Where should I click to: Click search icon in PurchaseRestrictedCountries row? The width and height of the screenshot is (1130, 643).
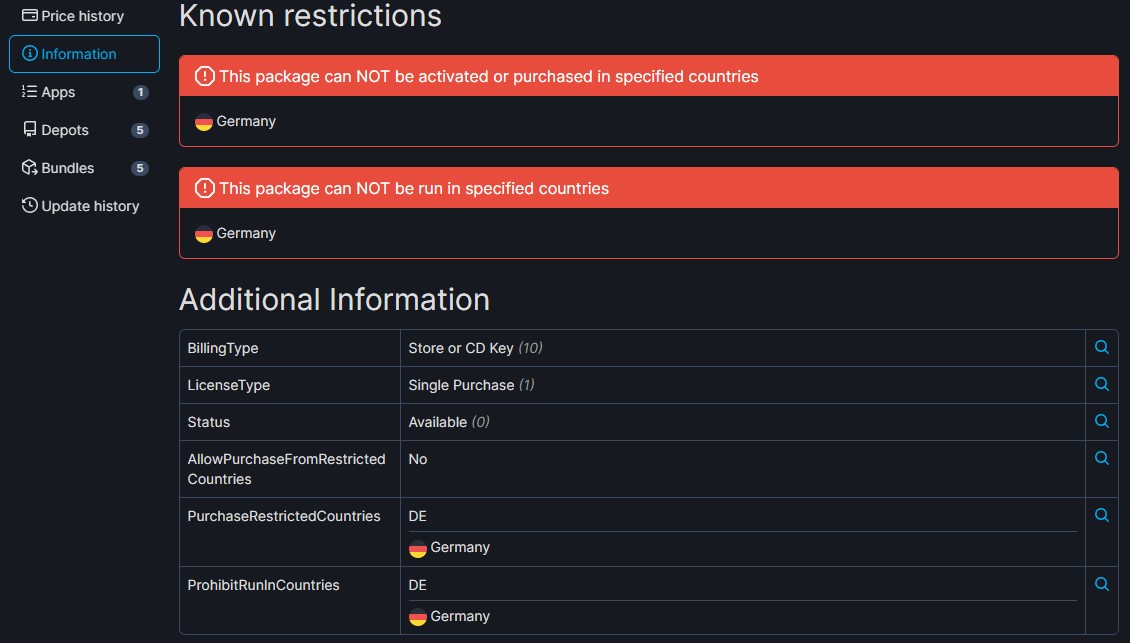click(x=1101, y=515)
